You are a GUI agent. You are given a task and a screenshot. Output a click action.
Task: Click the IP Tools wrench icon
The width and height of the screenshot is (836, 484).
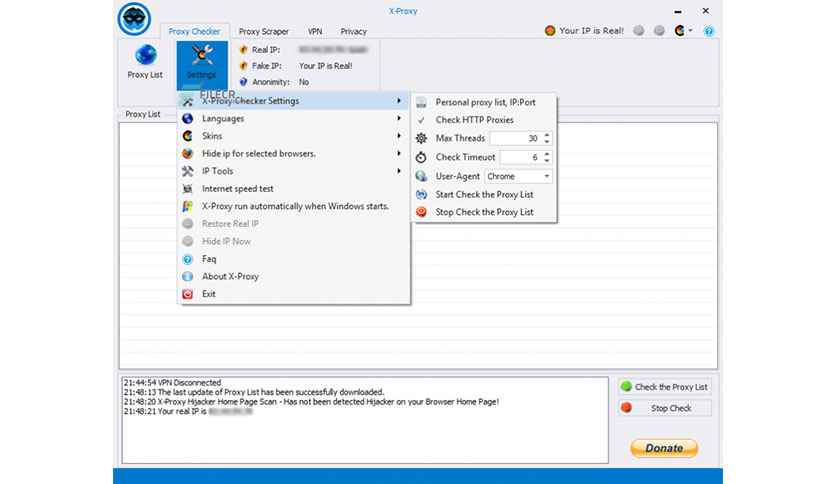188,171
